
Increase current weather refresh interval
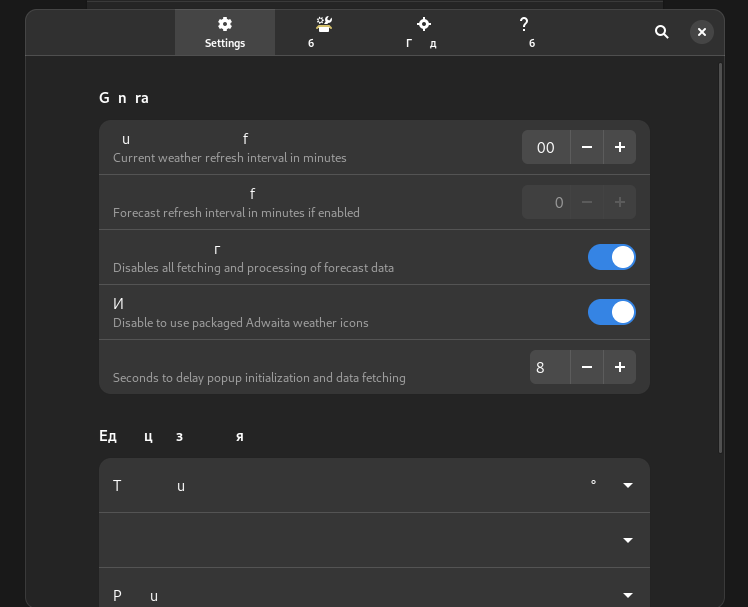pyautogui.click(x=620, y=147)
